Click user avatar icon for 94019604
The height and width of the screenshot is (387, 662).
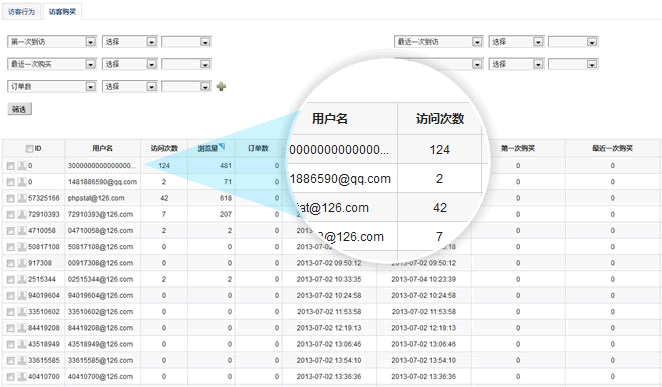(x=22, y=295)
